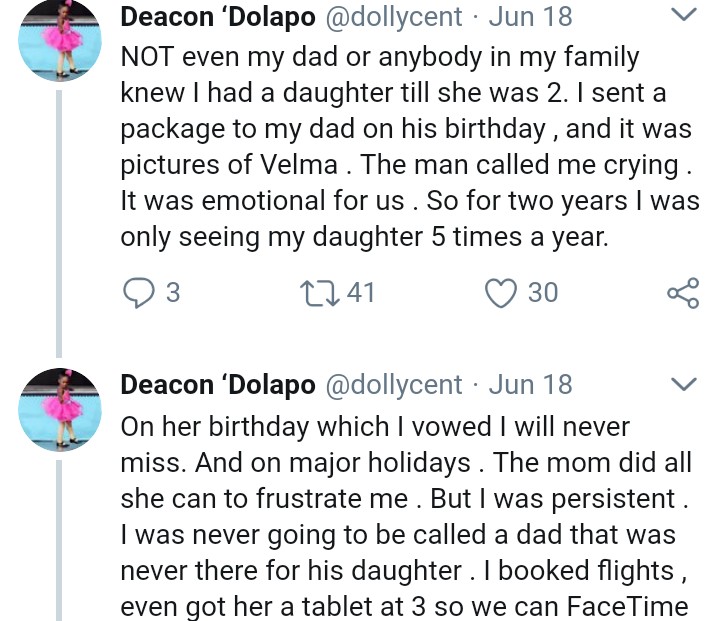Open Deacon 'Dolapo name on first tweet
720x621 pixels.
tap(218, 16)
